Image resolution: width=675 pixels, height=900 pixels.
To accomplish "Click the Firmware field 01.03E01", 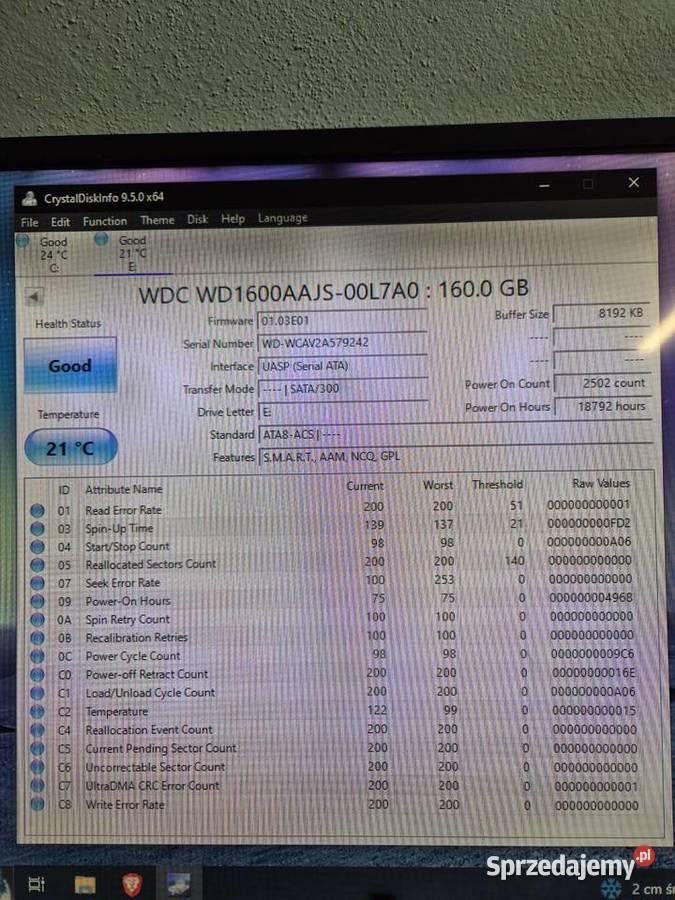I will coord(343,320).
